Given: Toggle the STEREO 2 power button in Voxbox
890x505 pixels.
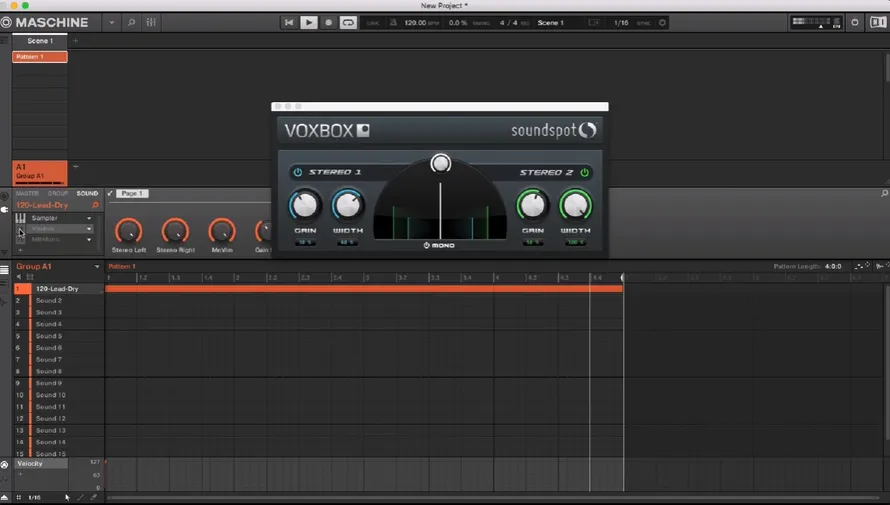Looking at the screenshot, I should [x=584, y=172].
